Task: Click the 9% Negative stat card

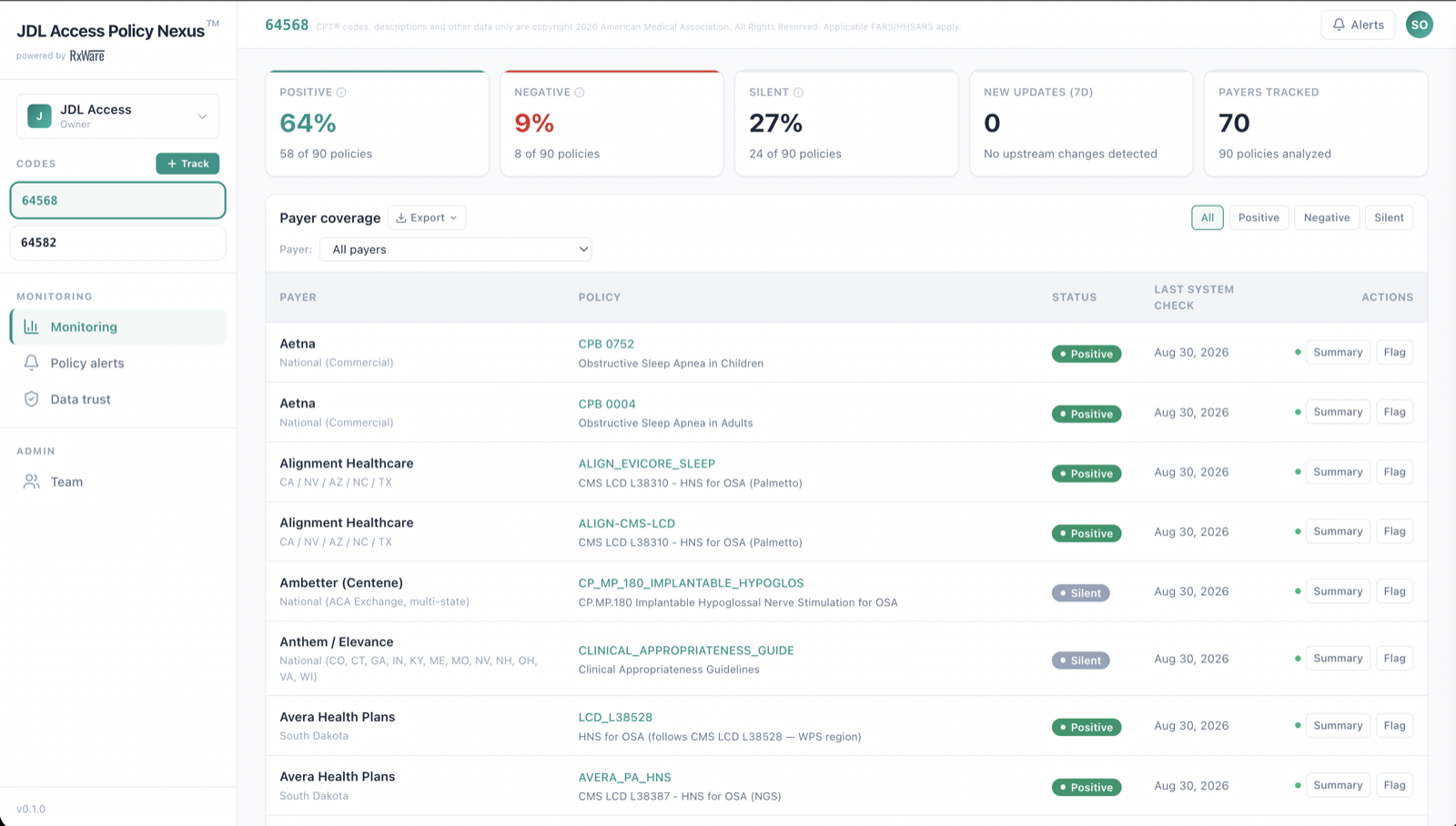Action: pos(612,124)
